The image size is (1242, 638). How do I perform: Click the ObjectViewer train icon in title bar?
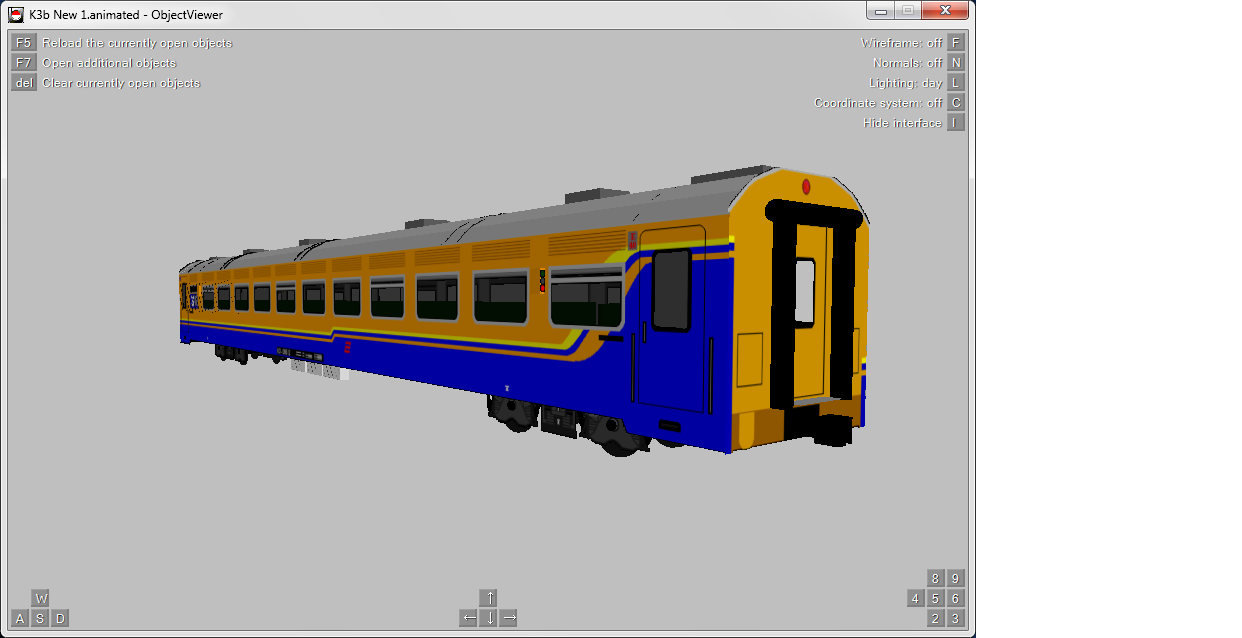pyautogui.click(x=18, y=14)
